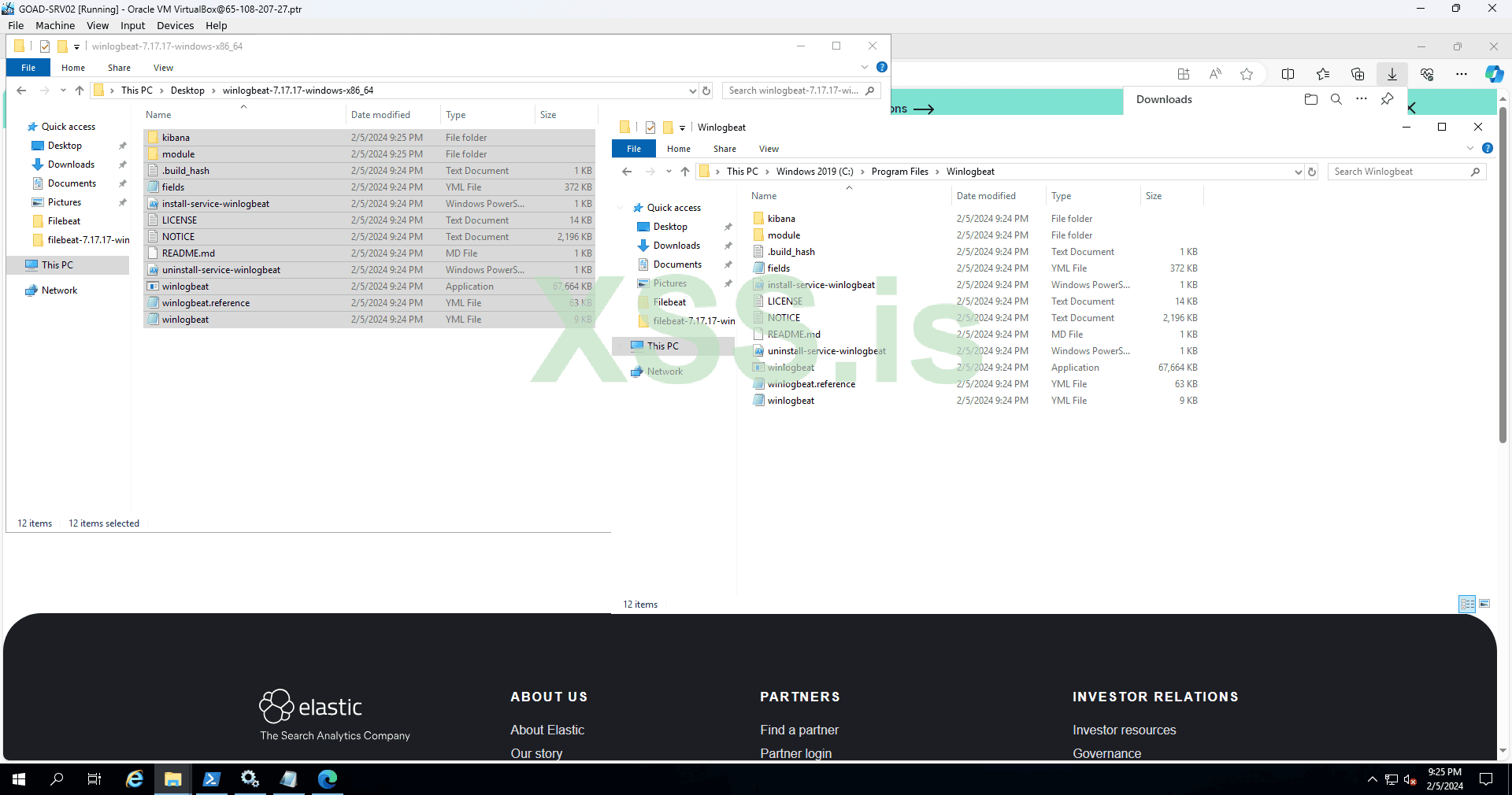Expand the ribbon in Program Files Winlogbeat window
Image resolution: width=1512 pixels, height=795 pixels.
point(1470,148)
